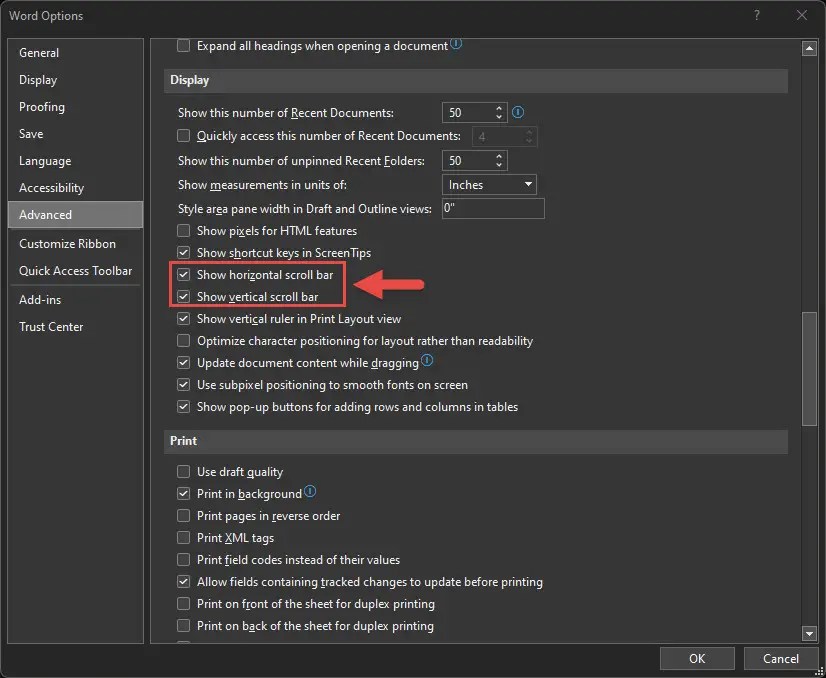Click the Style area pane width input field
Screen dimensions: 826x678
(x=493, y=207)
